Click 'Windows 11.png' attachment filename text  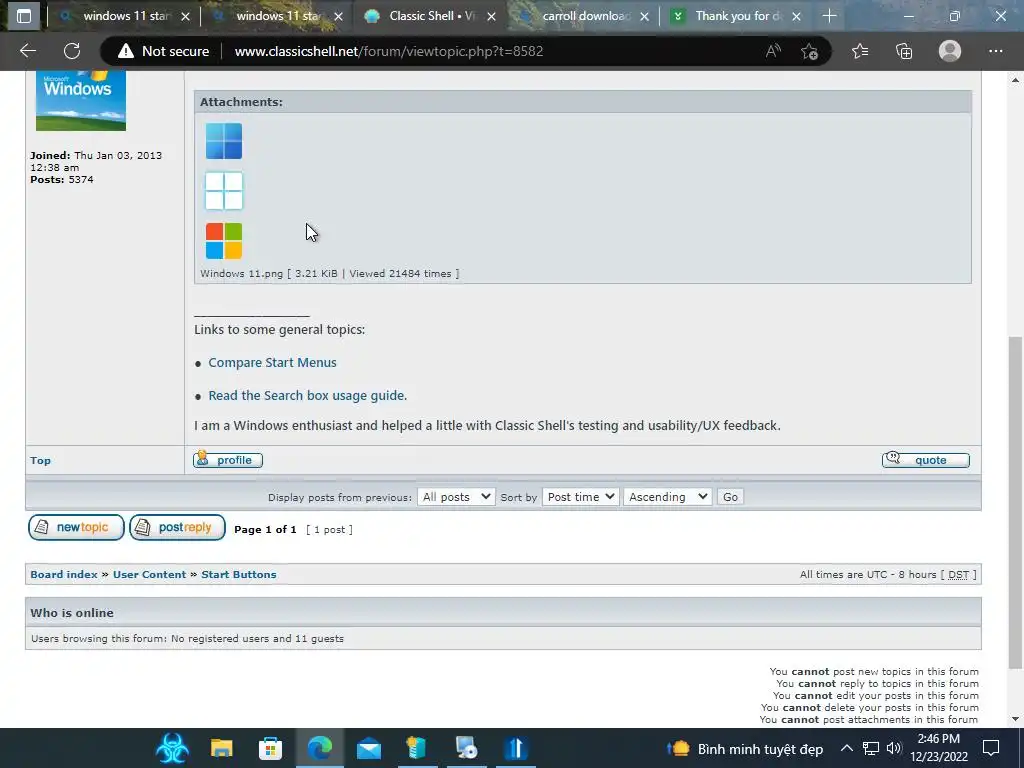(x=241, y=274)
